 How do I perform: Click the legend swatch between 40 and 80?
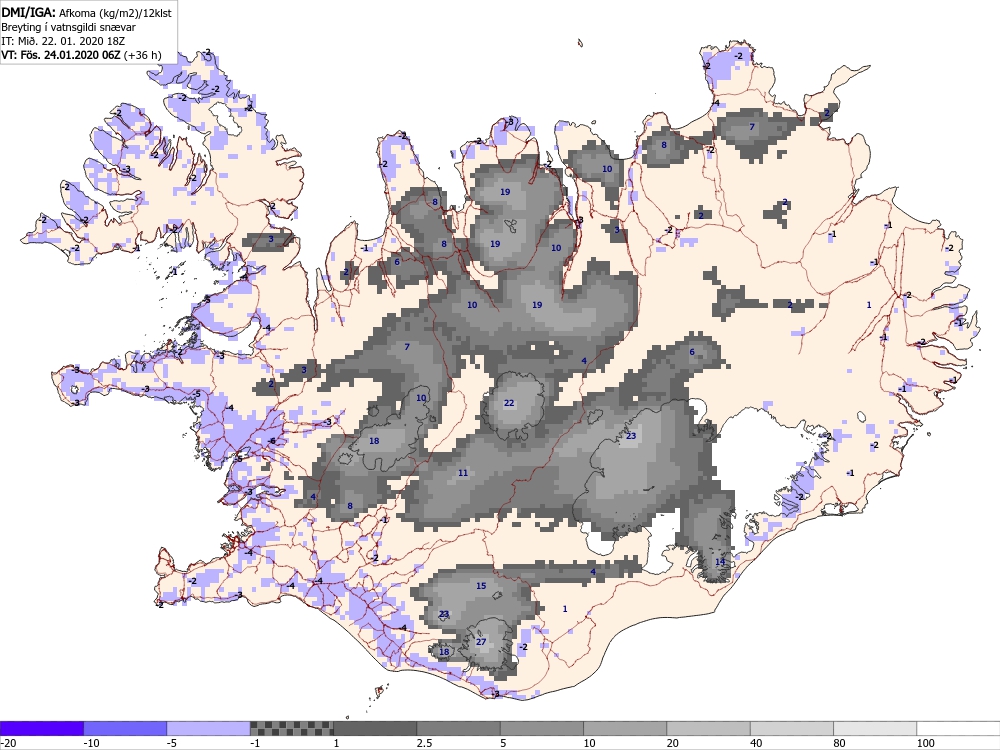(791, 728)
